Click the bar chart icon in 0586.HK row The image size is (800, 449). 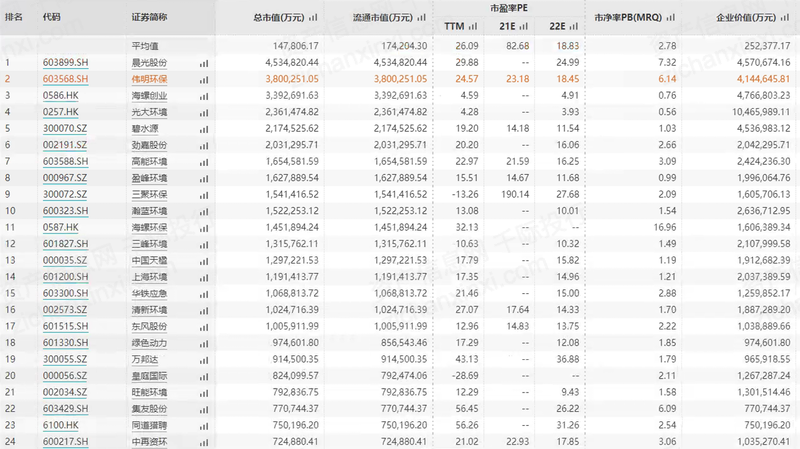pos(204,96)
